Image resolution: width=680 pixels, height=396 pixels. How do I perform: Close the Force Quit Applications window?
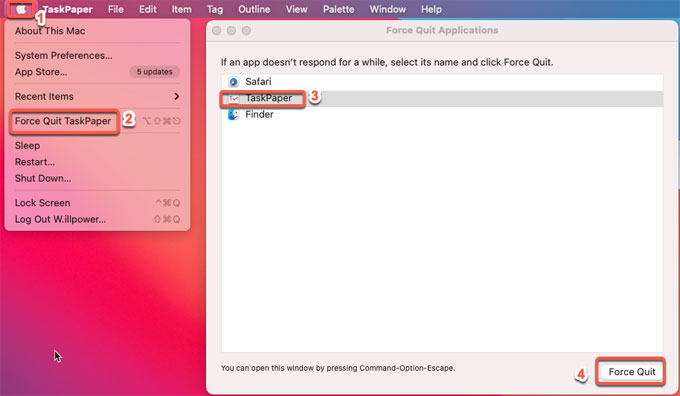[217, 30]
